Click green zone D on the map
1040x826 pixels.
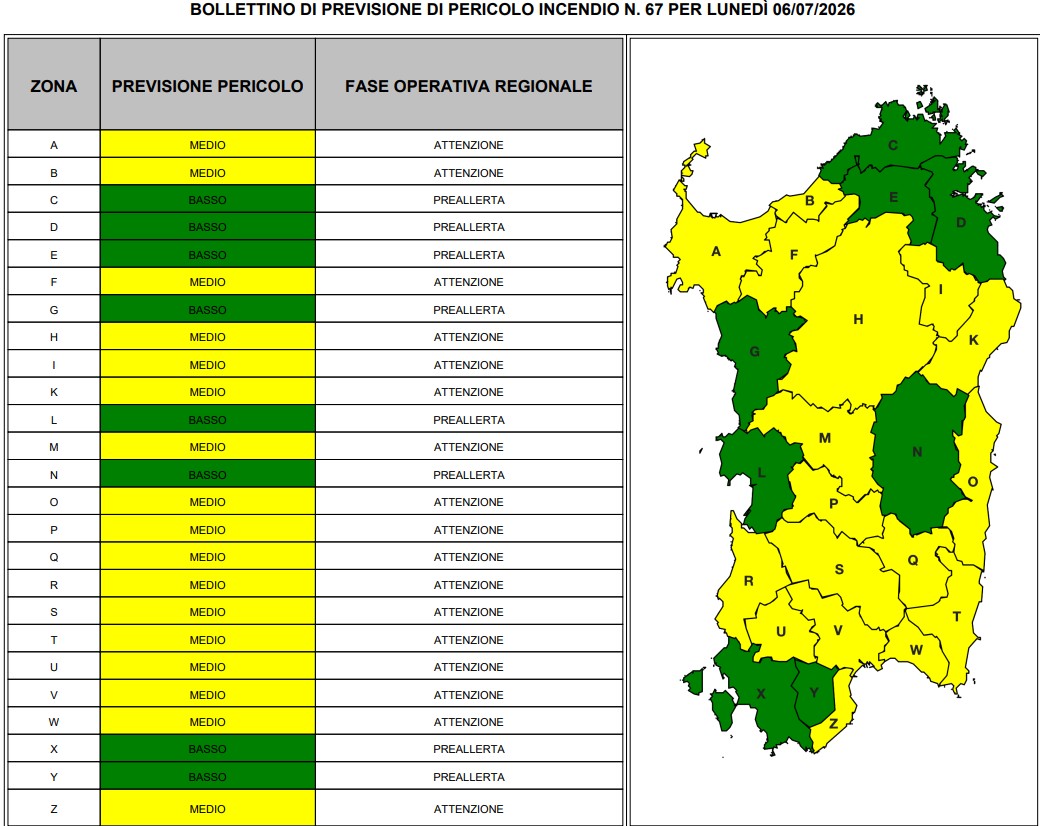[x=960, y=222]
